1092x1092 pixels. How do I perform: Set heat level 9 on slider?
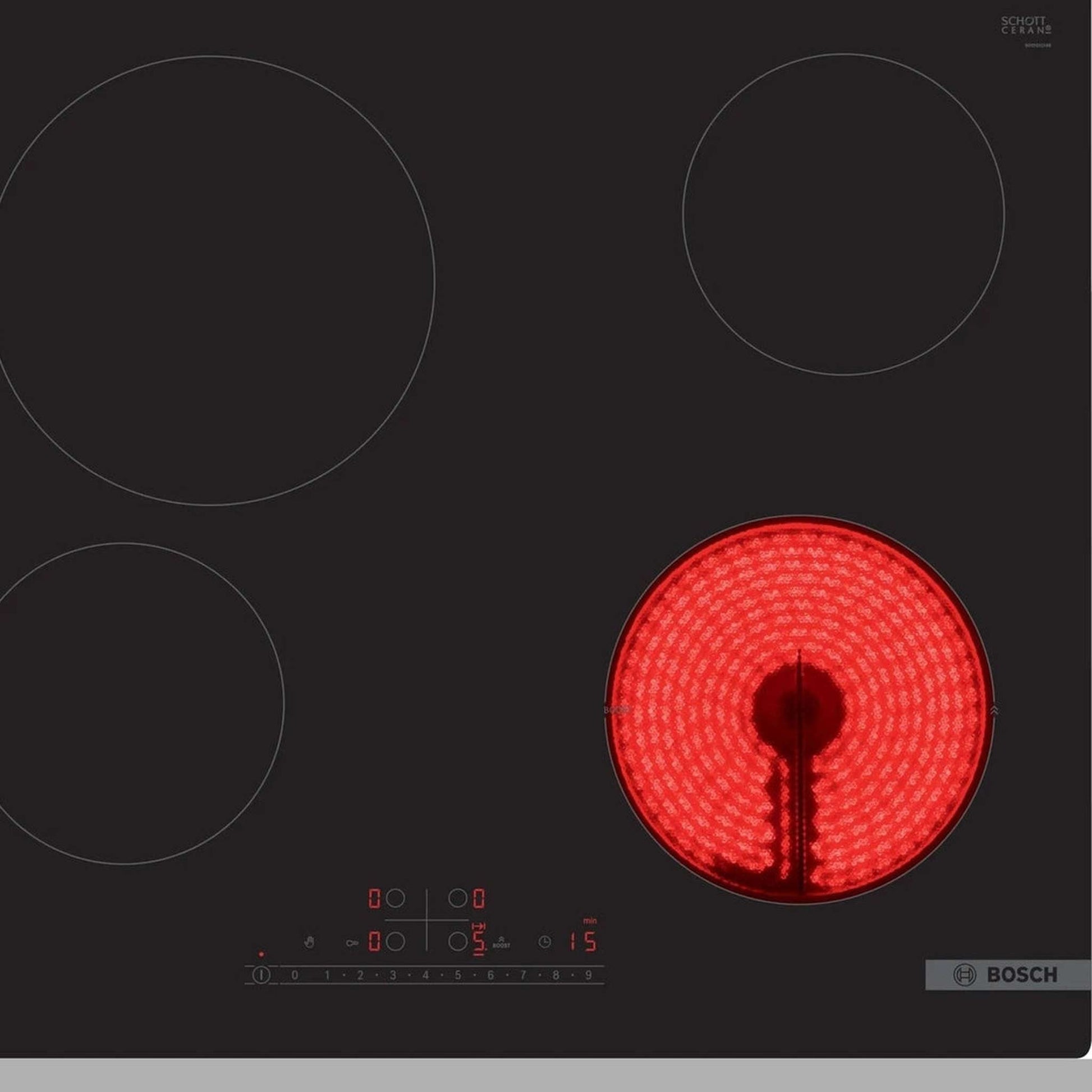point(589,975)
